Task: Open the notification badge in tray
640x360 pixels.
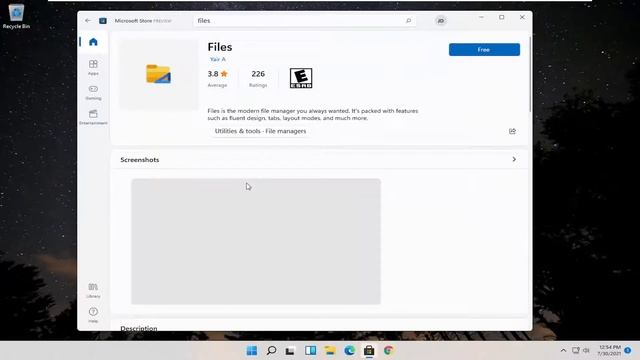Action: (628, 351)
